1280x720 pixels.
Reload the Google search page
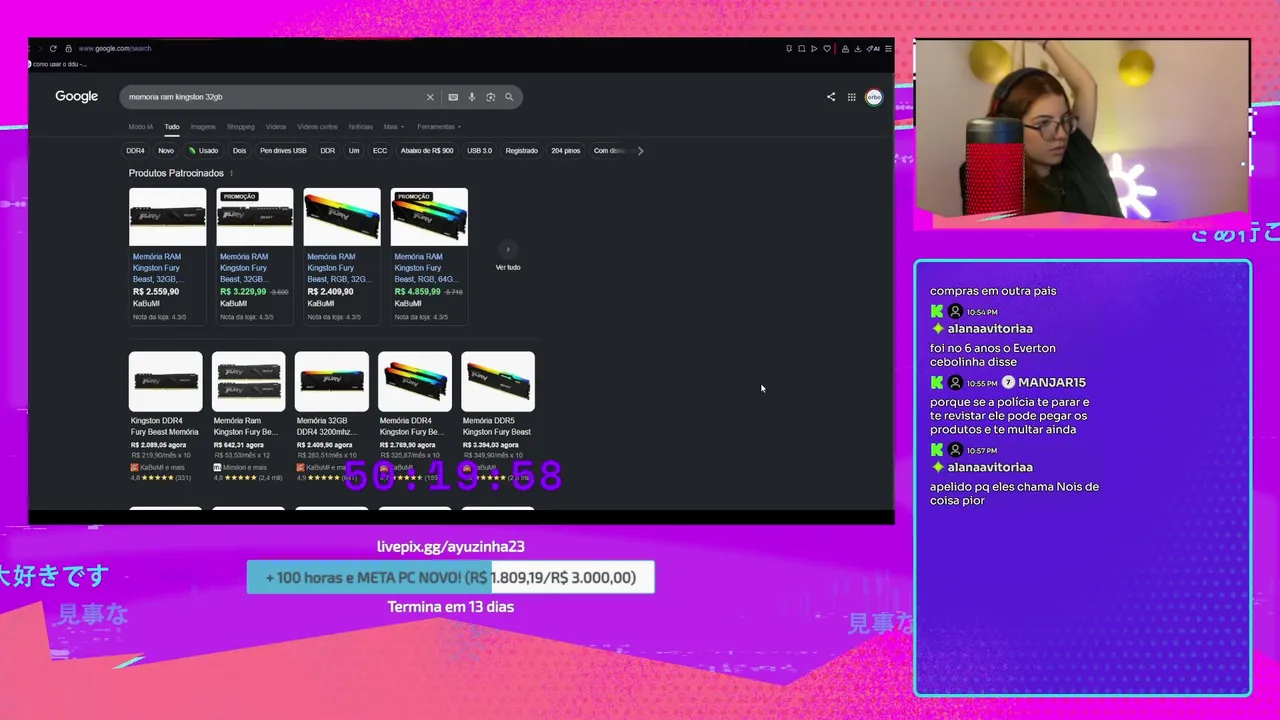[x=53, y=48]
